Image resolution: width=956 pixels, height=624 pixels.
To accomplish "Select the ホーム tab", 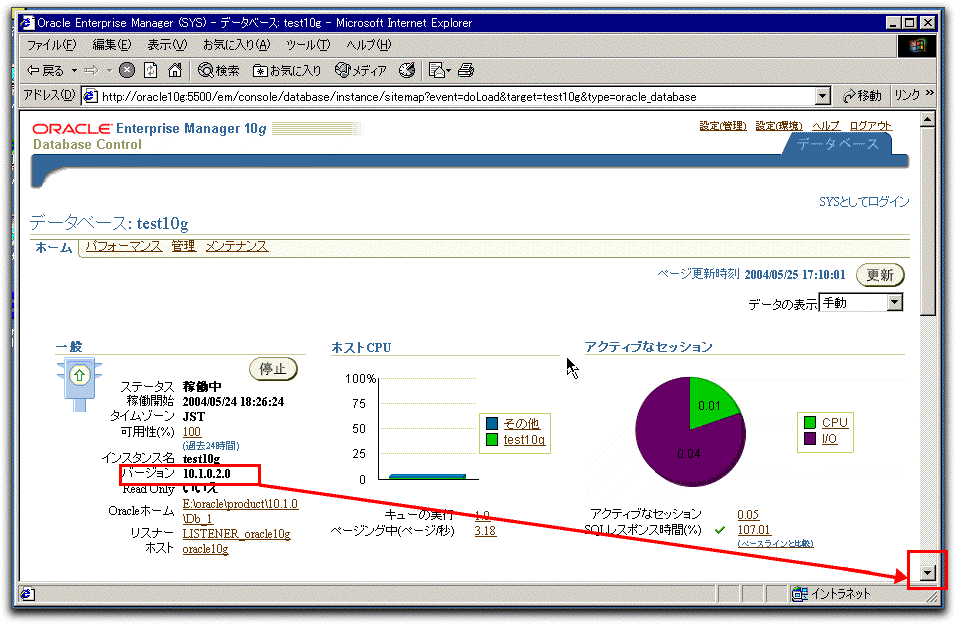I will (x=54, y=247).
